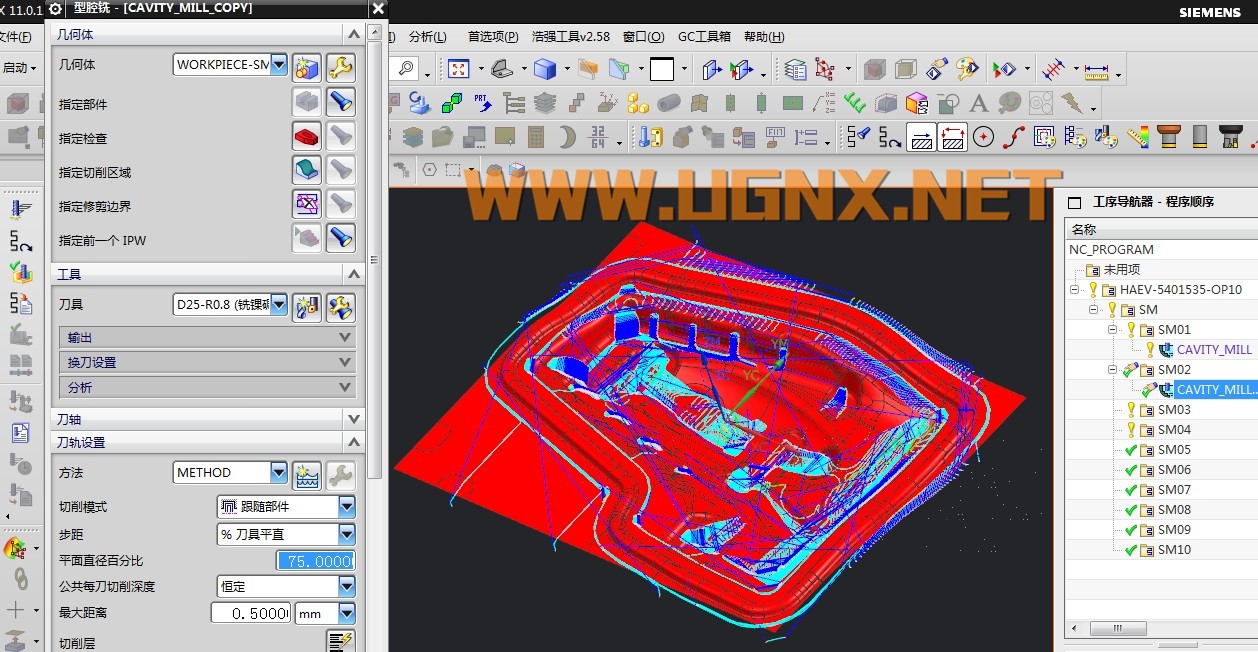Click the highlighted non-cutting moves icon
Image resolution: width=1258 pixels, height=652 pixels.
click(x=953, y=137)
